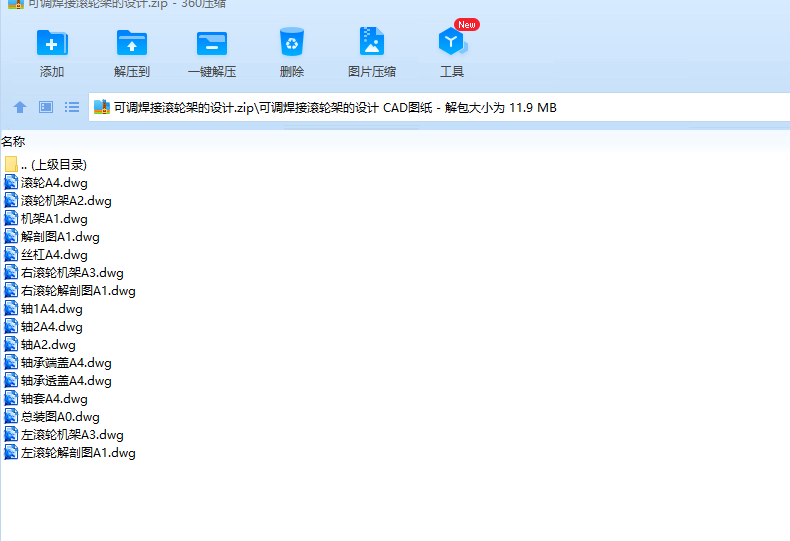Open the 图片压缩 image compression tool

click(x=372, y=42)
